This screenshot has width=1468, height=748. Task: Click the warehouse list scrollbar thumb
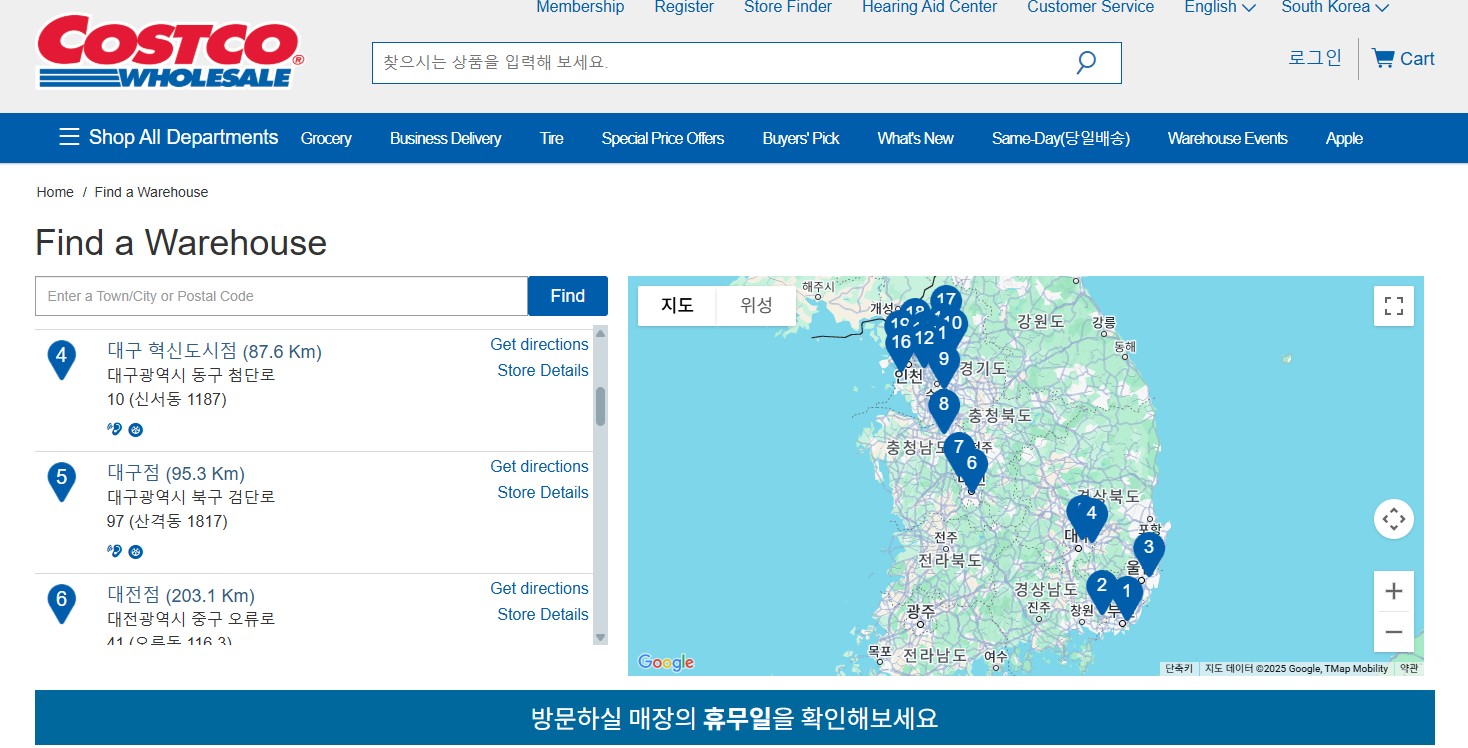point(601,406)
